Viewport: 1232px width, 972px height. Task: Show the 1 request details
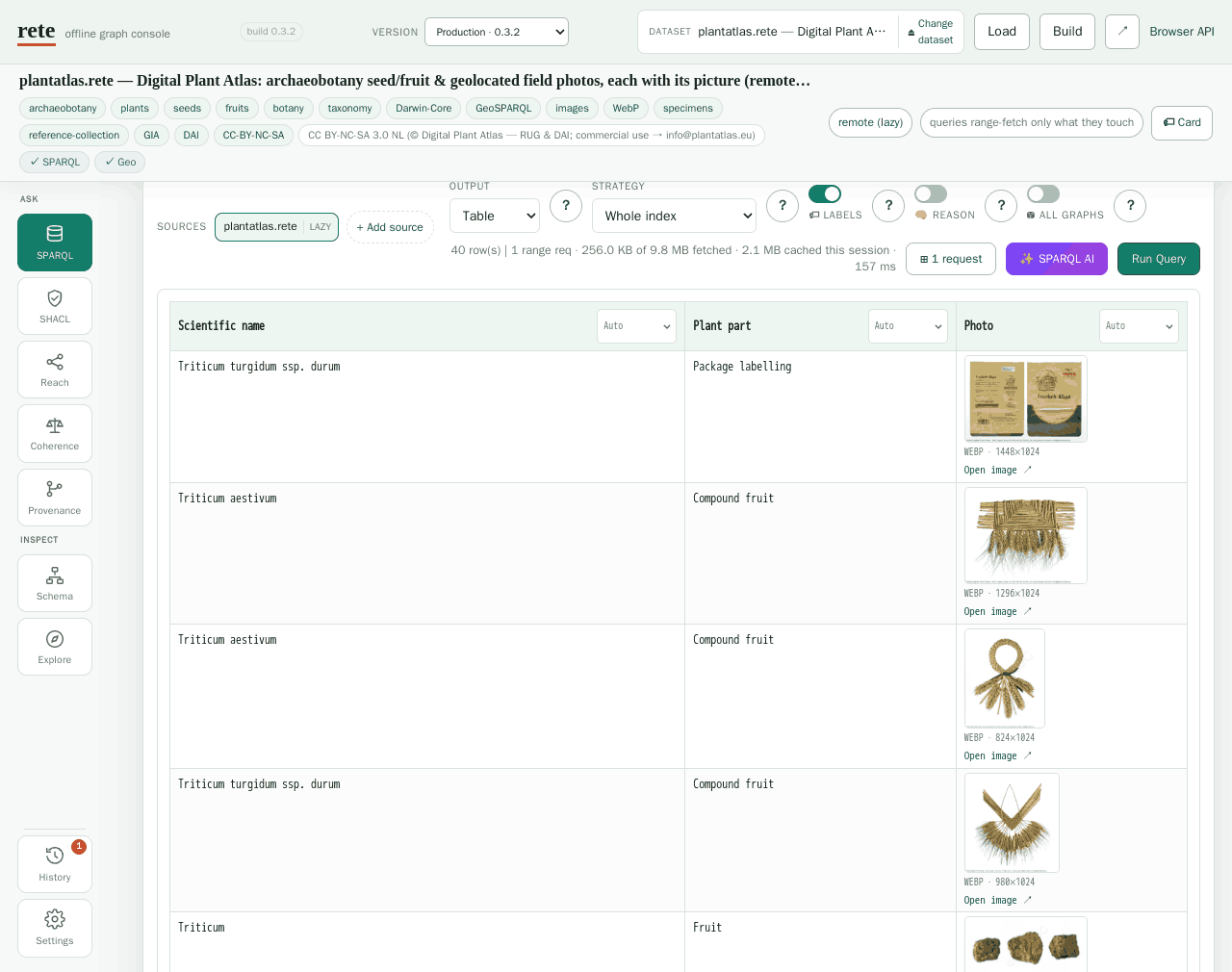pos(951,259)
